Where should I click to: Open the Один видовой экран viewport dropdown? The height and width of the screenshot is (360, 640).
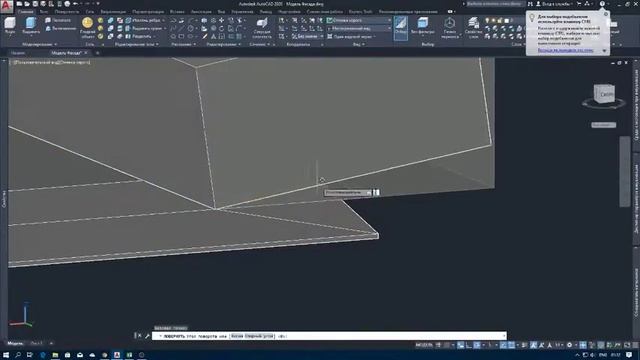(351, 37)
